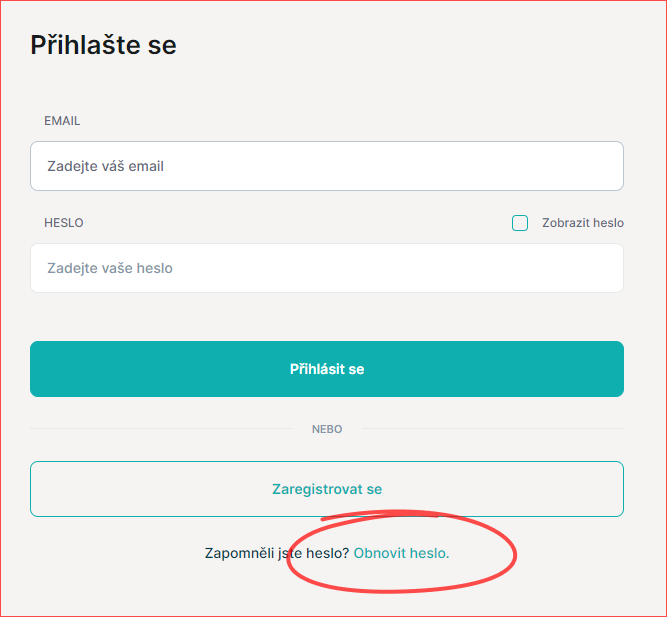Viewport: 667px width, 617px height.
Task: Submit the form with the teal login button
Action: 326,369
